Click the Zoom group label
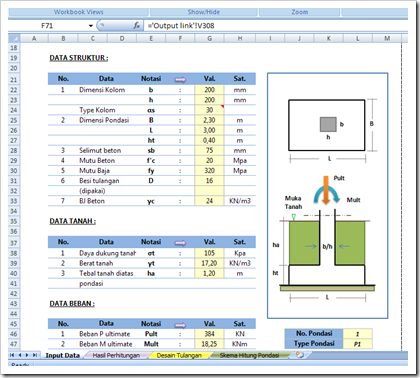The image size is (420, 378). (300, 12)
